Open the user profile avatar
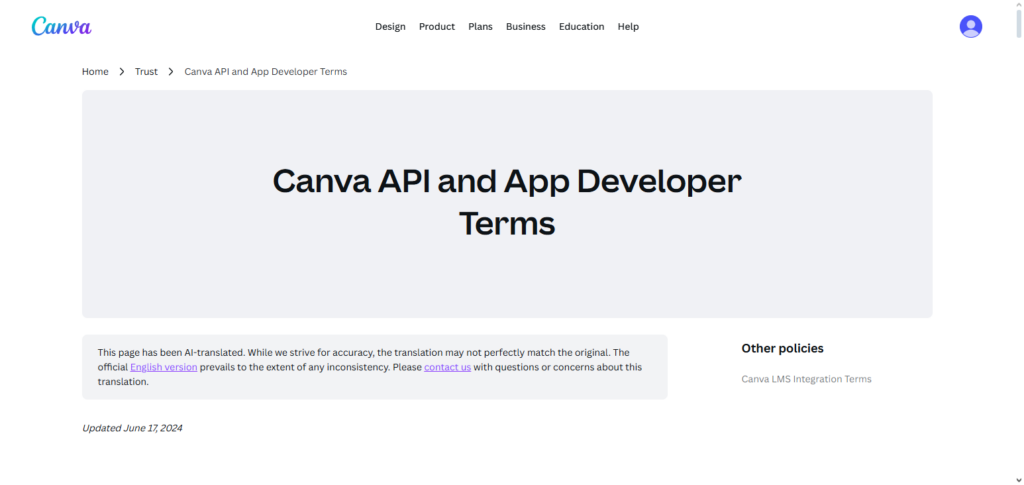The width and height of the screenshot is (1024, 485). pos(970,26)
